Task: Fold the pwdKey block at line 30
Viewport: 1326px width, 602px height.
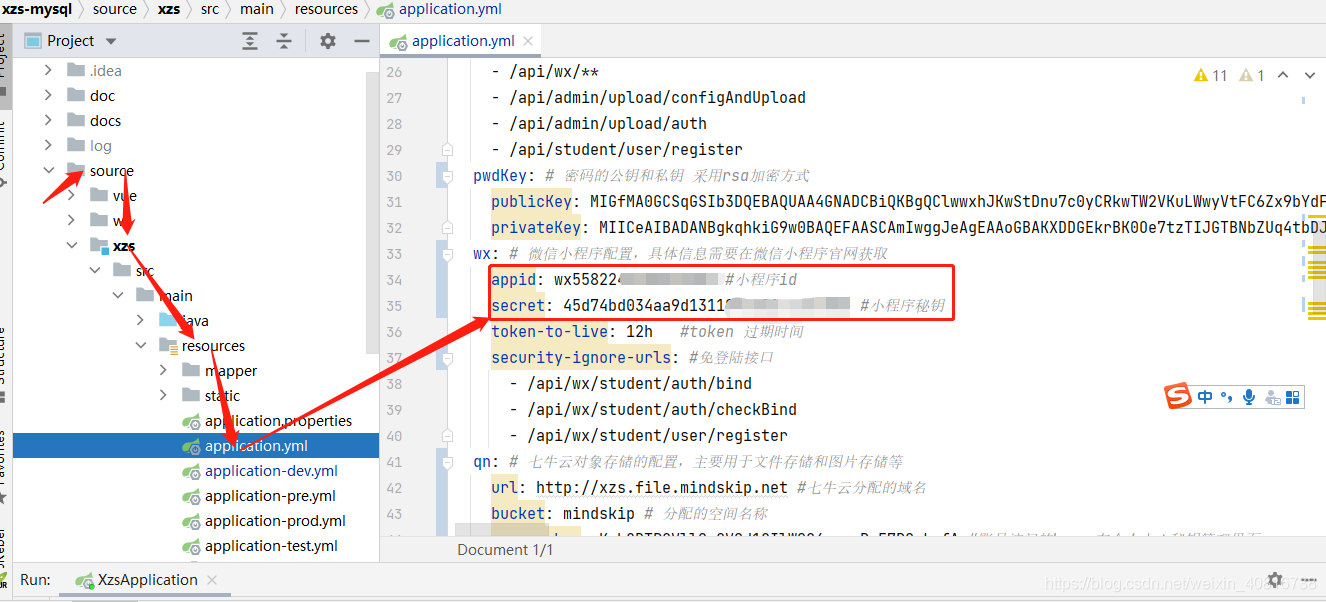Action: tap(447, 176)
